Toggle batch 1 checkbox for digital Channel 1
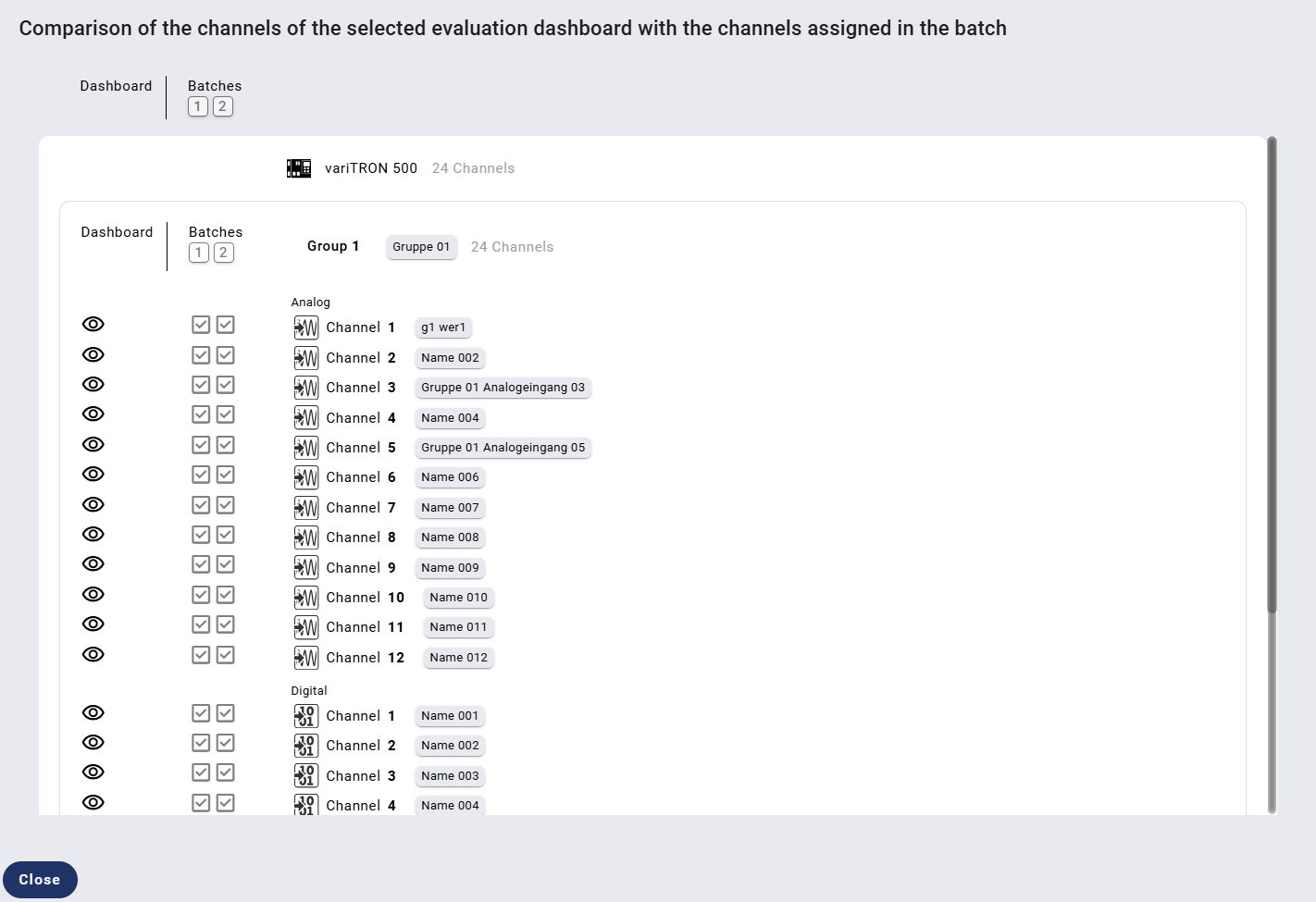Viewport: 1316px width, 902px height. 201,713
